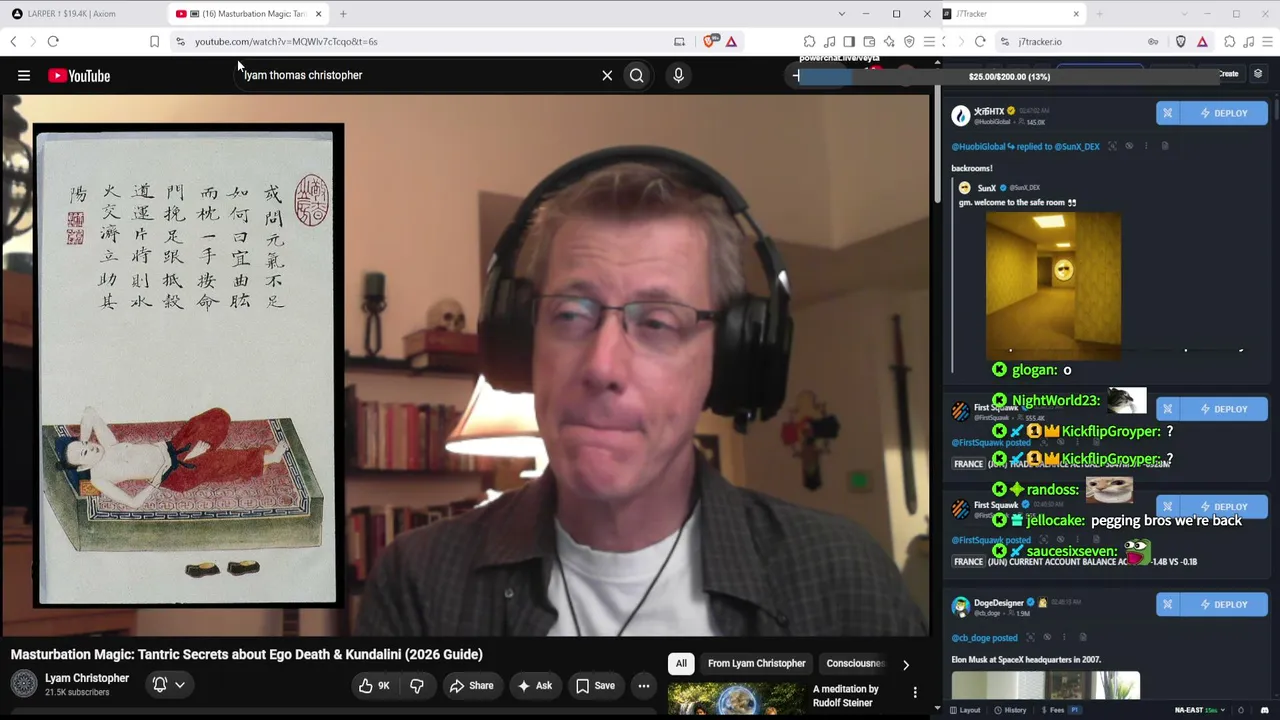Like the video with 9K likes
The image size is (1280, 720).
point(374,685)
